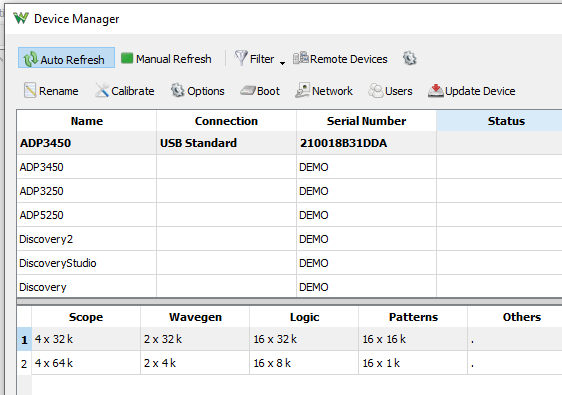Click the Logic column header
Screen dimensions: 562x395
[304, 317]
